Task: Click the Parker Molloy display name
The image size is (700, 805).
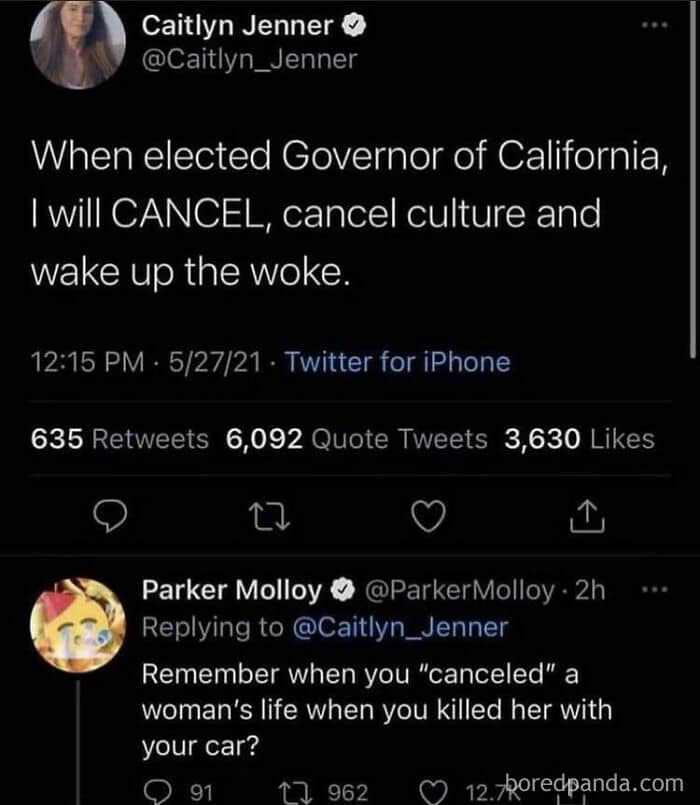Action: click(x=232, y=590)
